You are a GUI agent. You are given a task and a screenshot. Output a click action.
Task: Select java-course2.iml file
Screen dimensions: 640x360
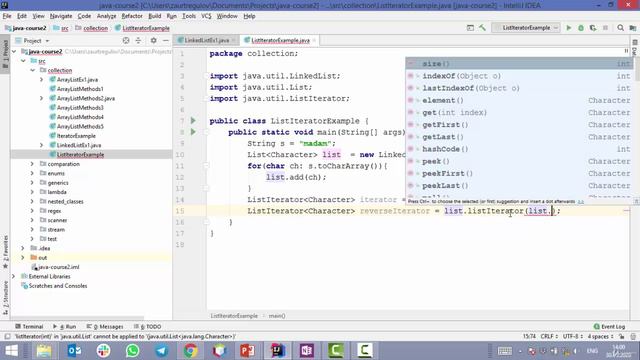point(59,267)
